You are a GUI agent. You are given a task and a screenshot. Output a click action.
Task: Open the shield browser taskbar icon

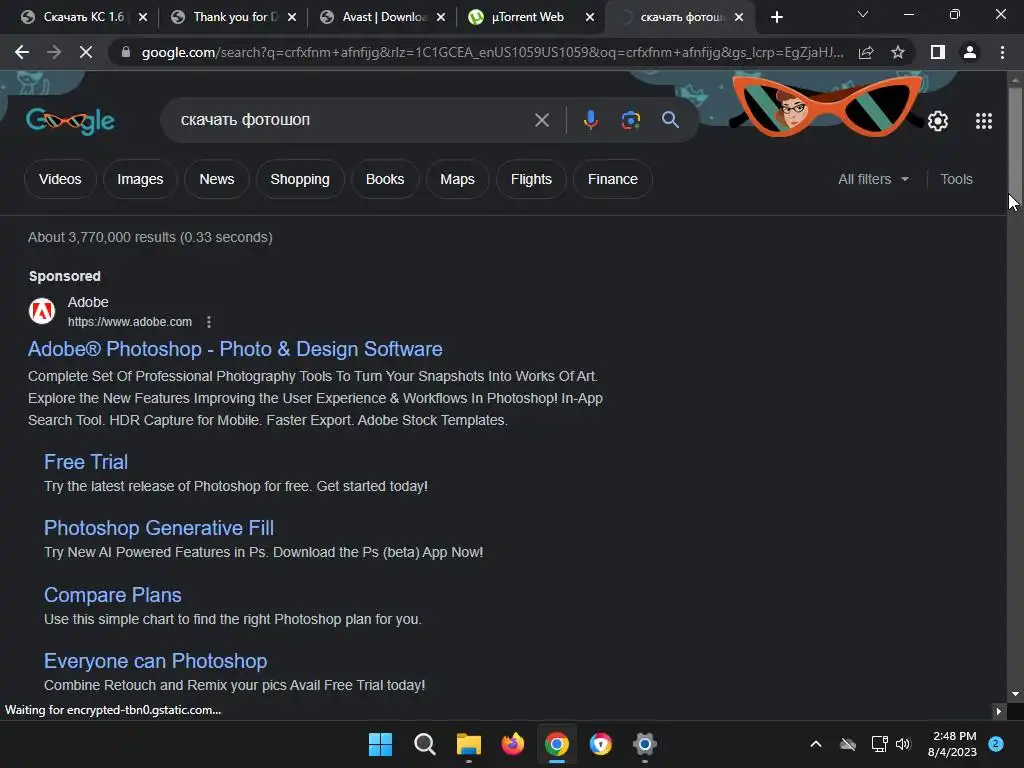(600, 744)
